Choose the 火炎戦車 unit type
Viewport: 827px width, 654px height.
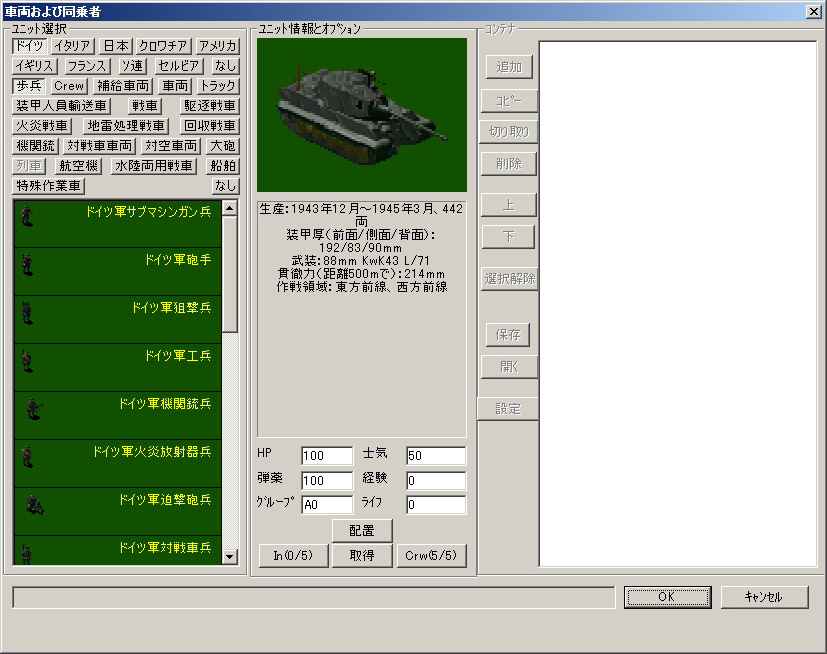(42, 126)
